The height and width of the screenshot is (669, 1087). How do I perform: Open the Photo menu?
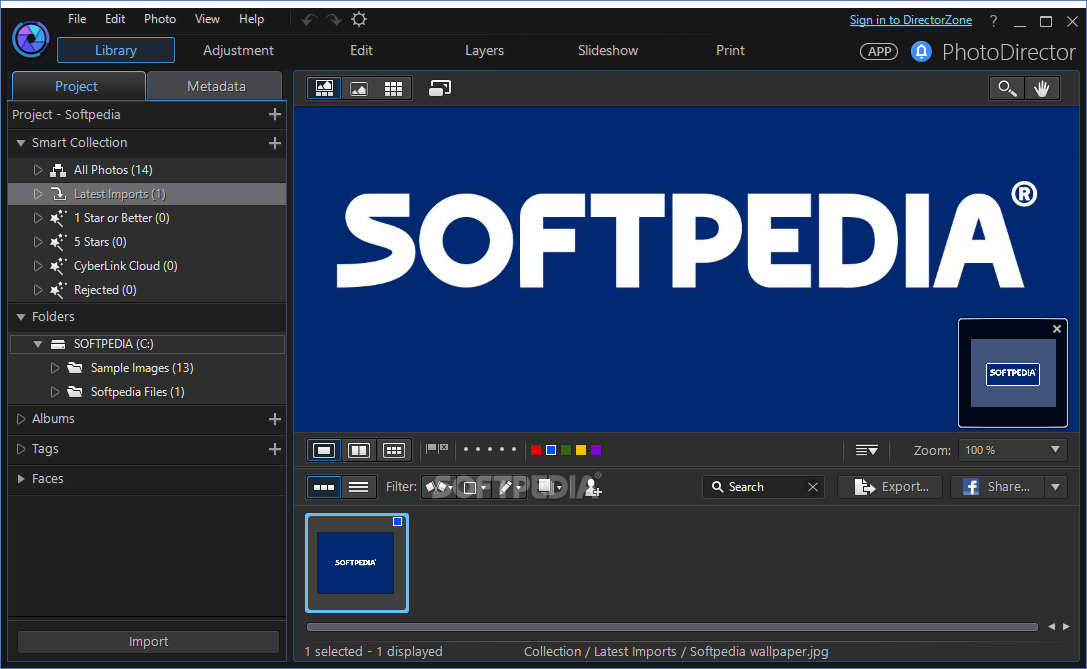click(x=160, y=19)
